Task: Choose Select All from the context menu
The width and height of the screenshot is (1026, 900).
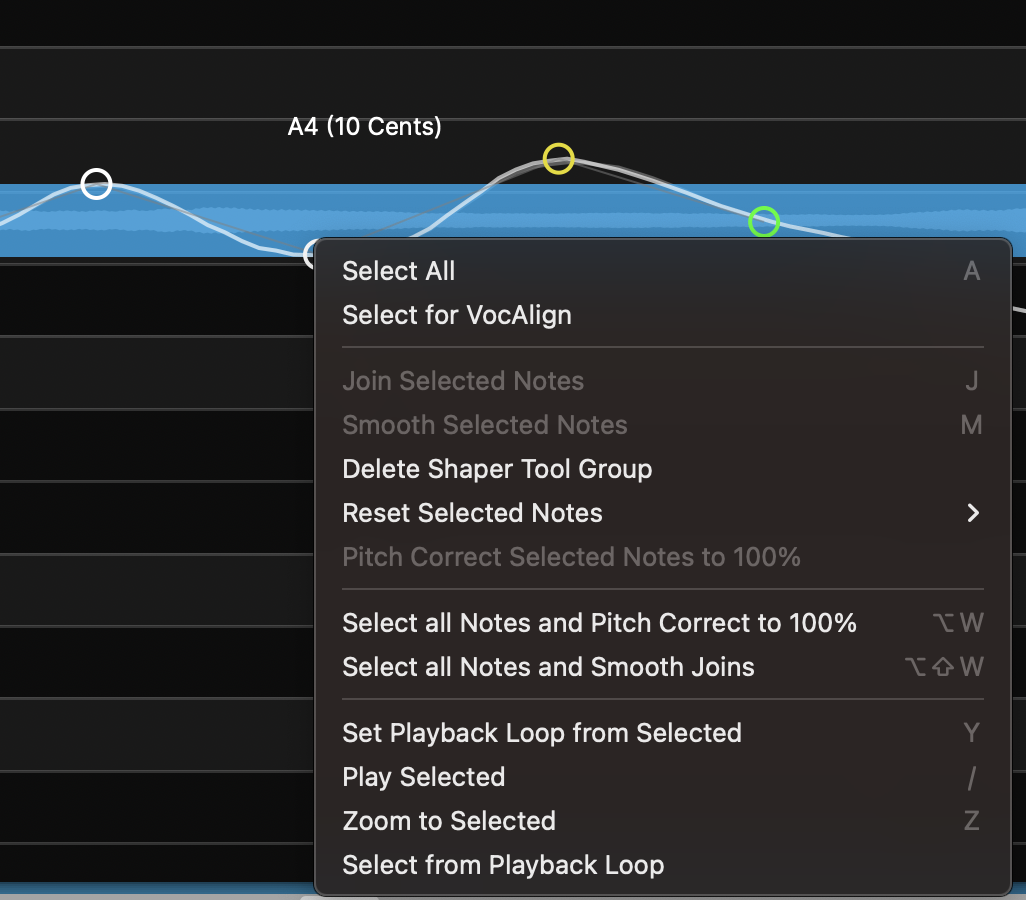Action: tap(399, 271)
